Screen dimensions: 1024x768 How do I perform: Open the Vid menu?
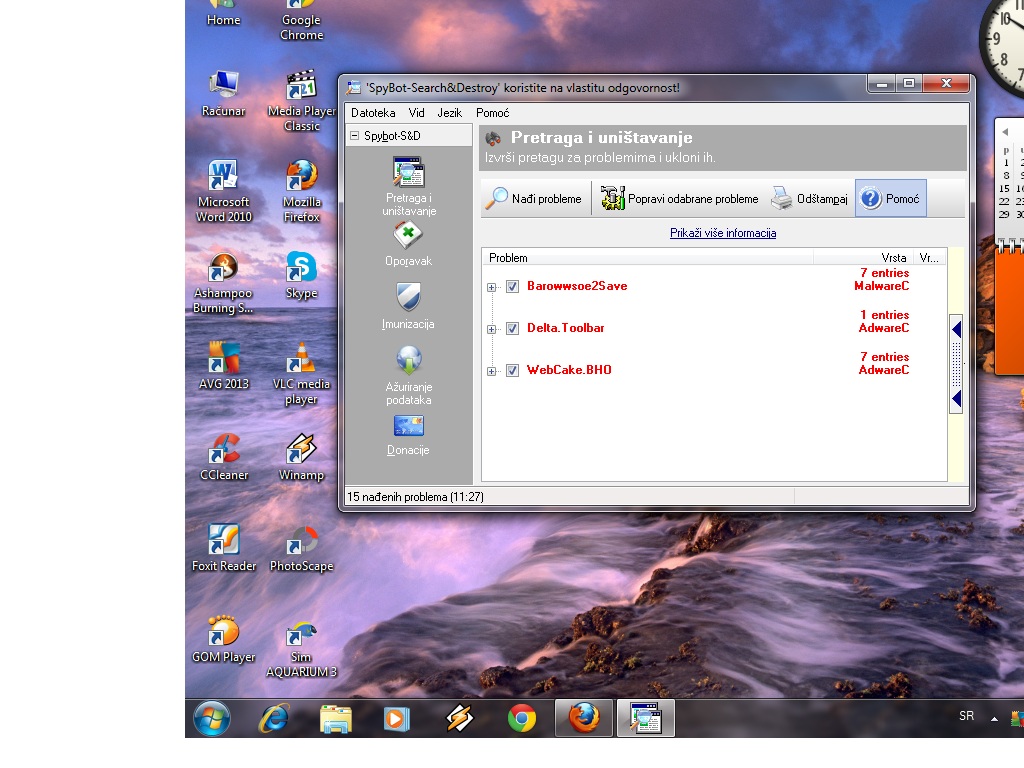pyautogui.click(x=417, y=113)
